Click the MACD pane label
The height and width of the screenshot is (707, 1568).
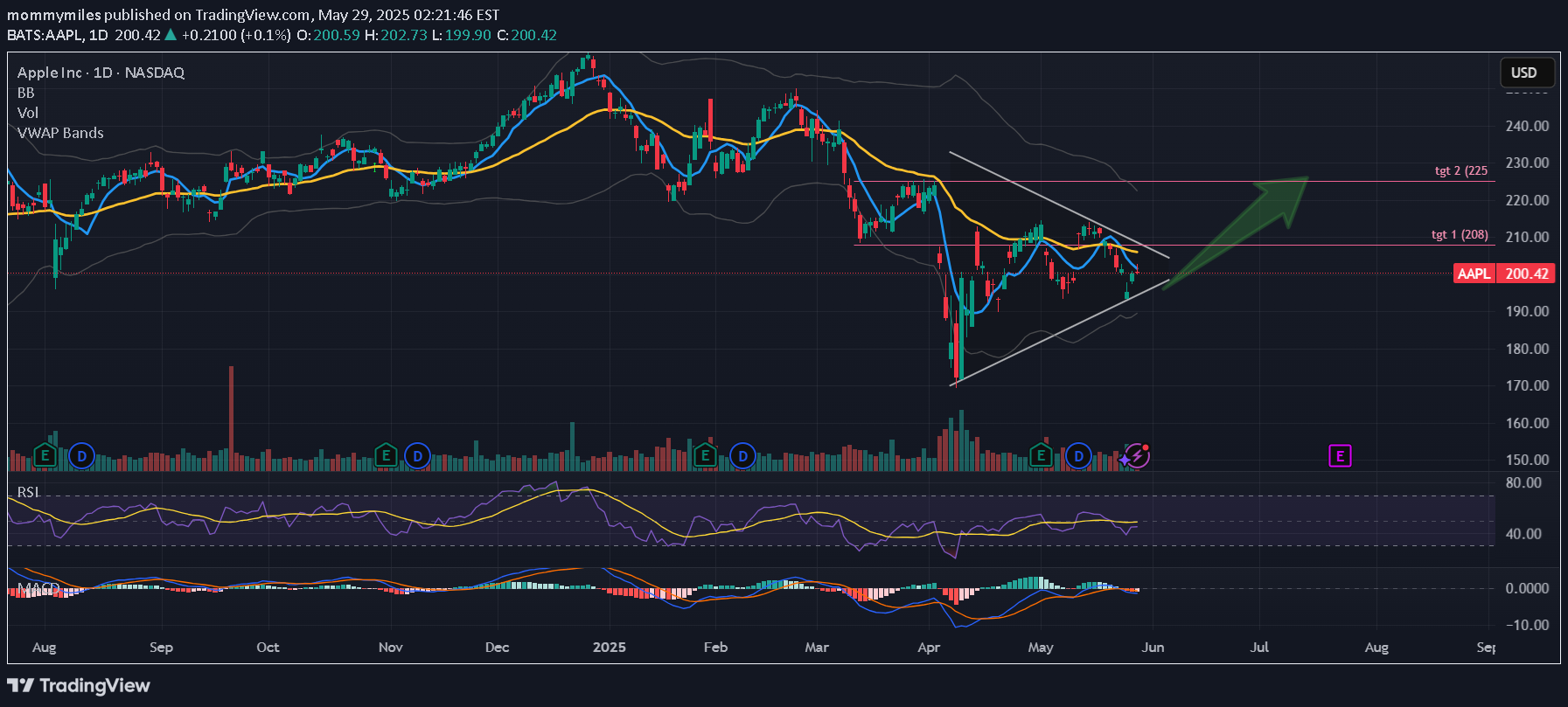tap(38, 588)
